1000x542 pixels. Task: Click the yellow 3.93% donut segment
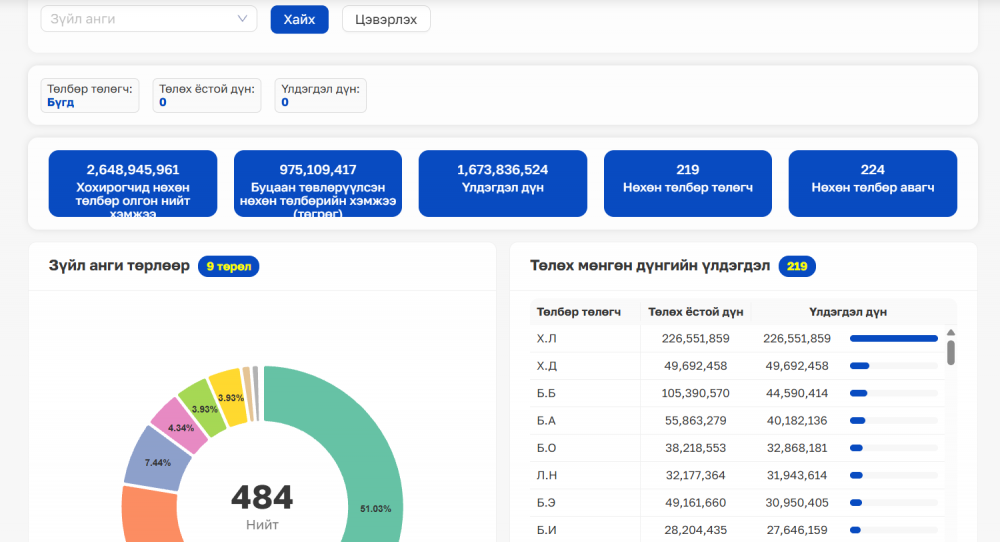229,399
